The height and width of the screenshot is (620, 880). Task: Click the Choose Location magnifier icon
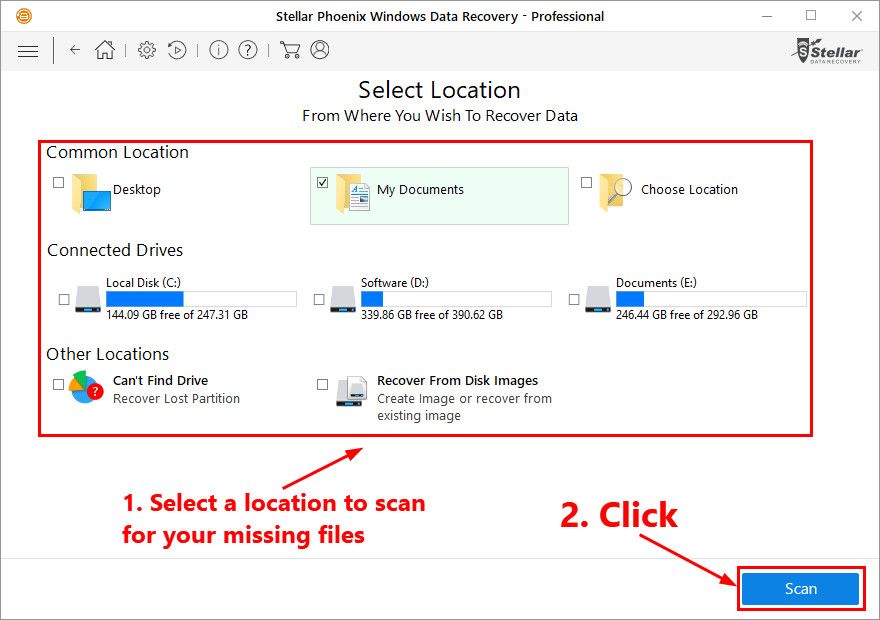pos(616,192)
